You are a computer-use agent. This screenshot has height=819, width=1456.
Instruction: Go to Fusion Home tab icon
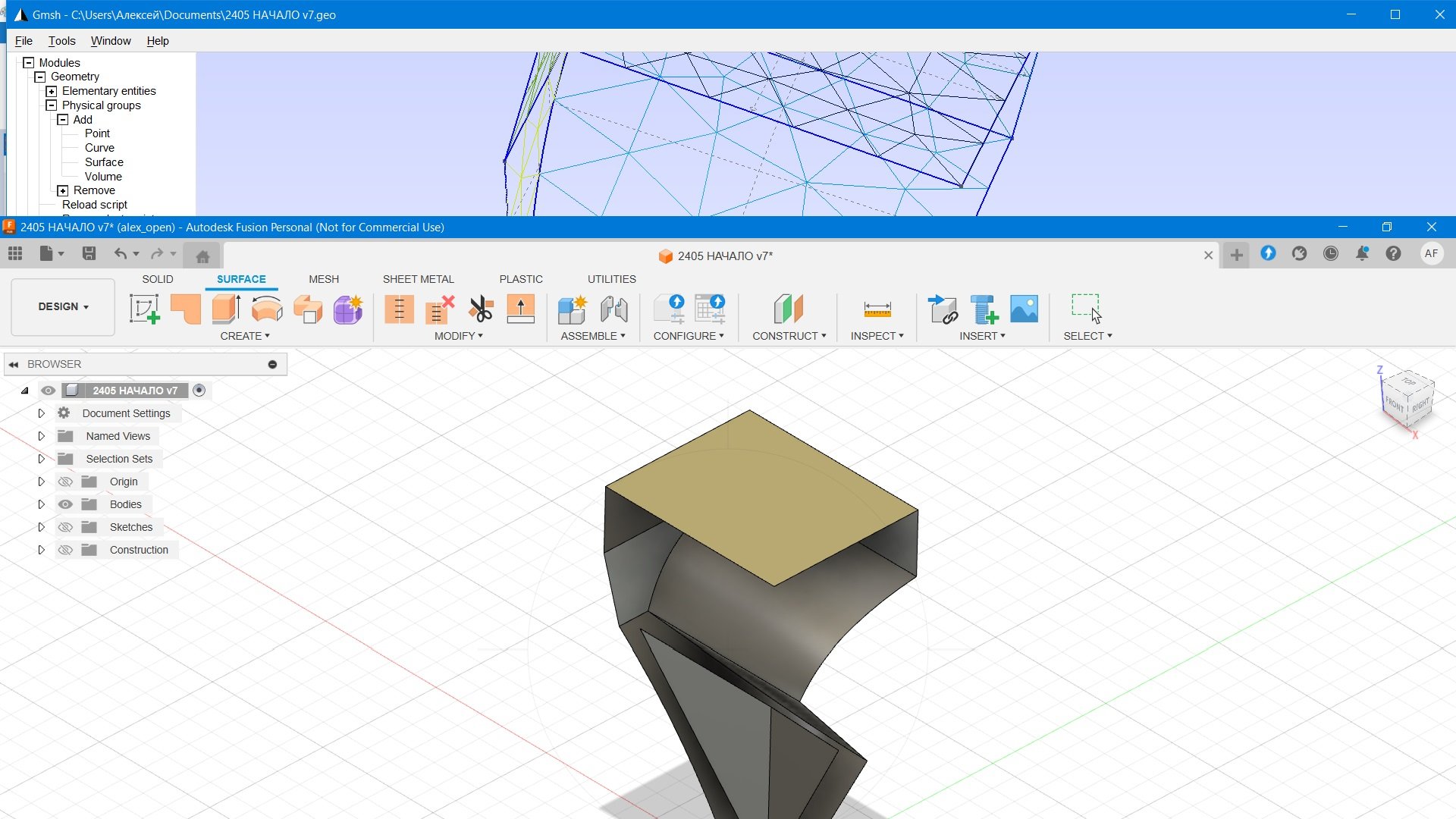point(202,256)
